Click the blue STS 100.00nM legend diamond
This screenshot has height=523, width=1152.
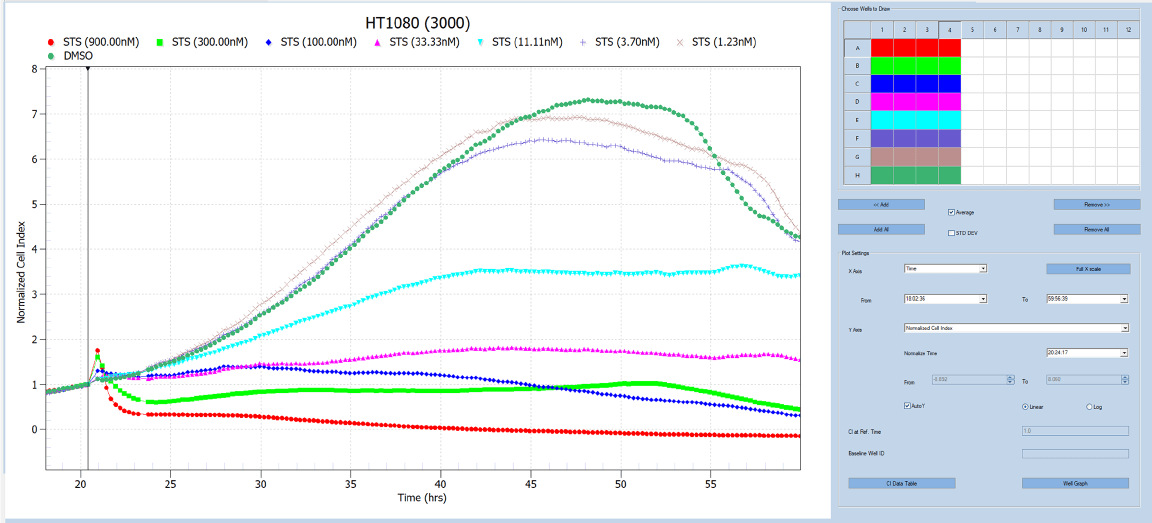coord(268,42)
